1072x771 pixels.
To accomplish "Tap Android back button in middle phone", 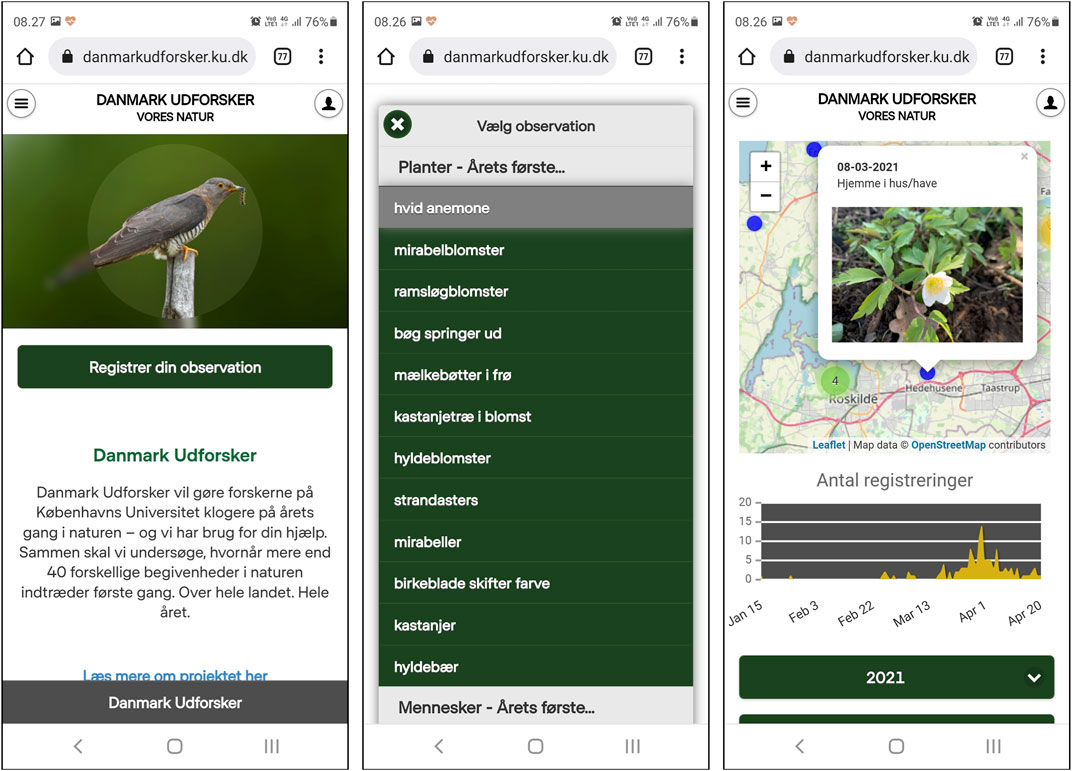I will tap(440, 746).
